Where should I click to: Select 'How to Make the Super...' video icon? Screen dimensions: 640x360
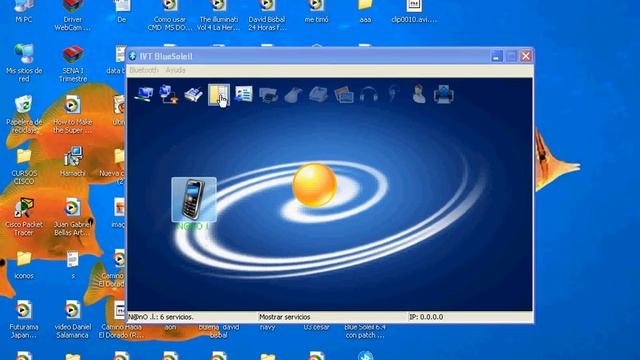[73, 114]
